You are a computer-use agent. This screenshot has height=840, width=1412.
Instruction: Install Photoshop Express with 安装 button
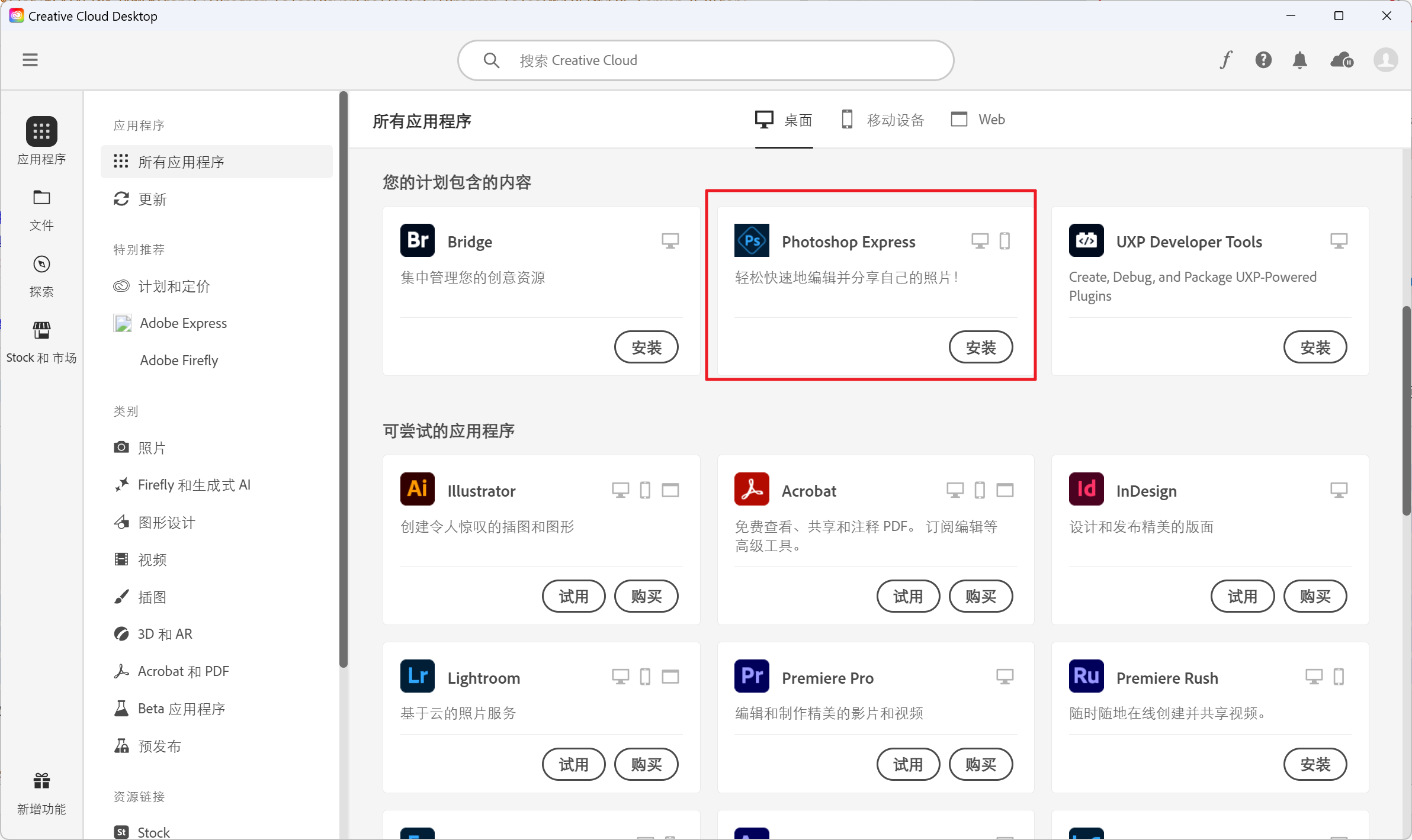[x=981, y=347]
